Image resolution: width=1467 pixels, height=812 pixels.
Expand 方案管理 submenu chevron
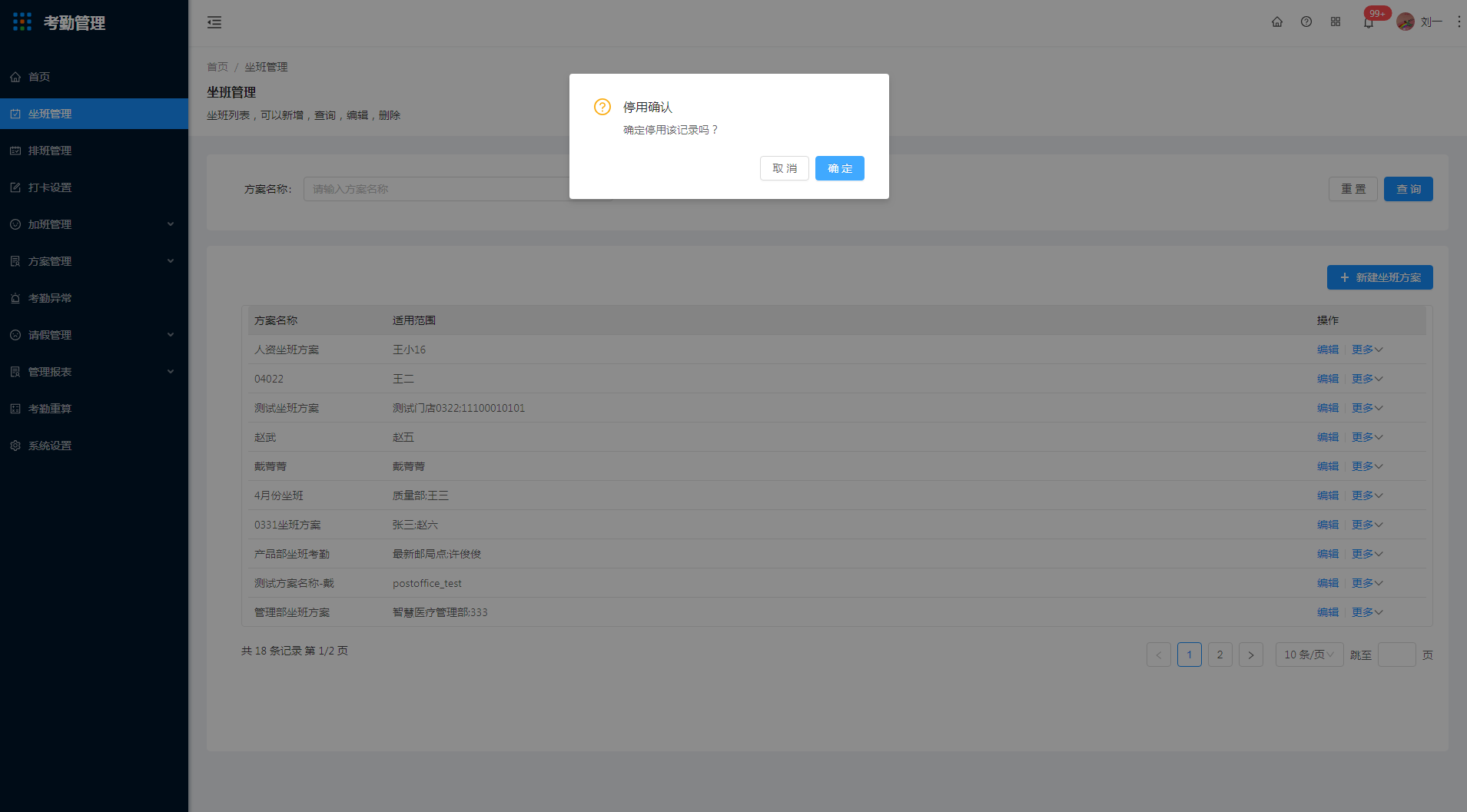[x=171, y=261]
